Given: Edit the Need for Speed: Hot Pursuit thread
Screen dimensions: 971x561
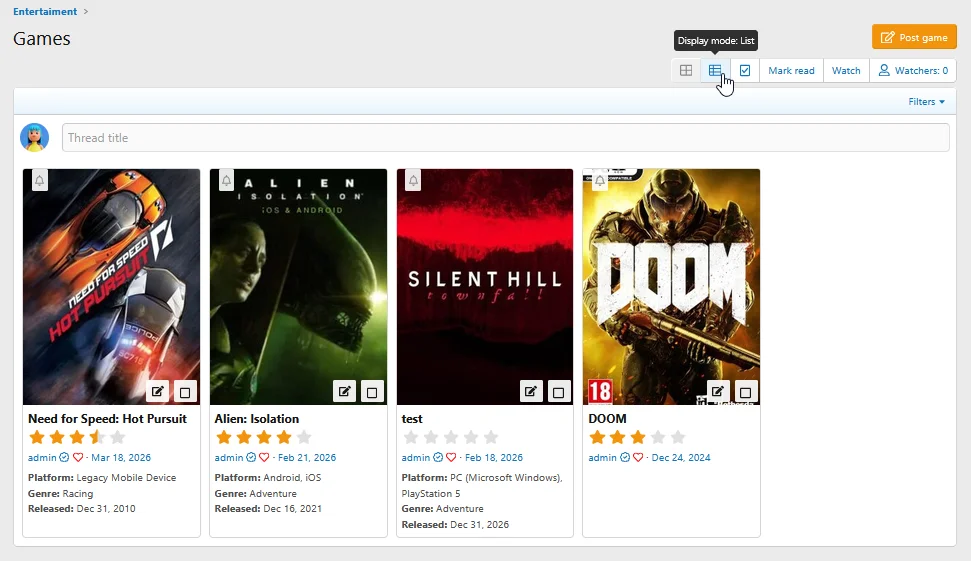Looking at the screenshot, I should coord(158,391).
